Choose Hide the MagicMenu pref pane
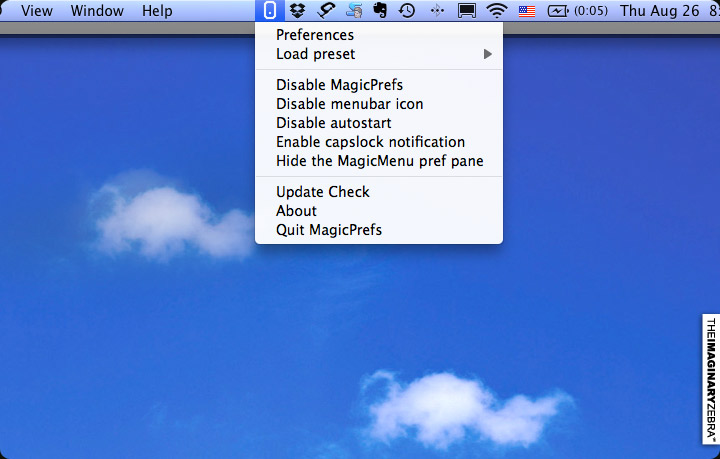Image resolution: width=720 pixels, height=459 pixels. (x=379, y=160)
